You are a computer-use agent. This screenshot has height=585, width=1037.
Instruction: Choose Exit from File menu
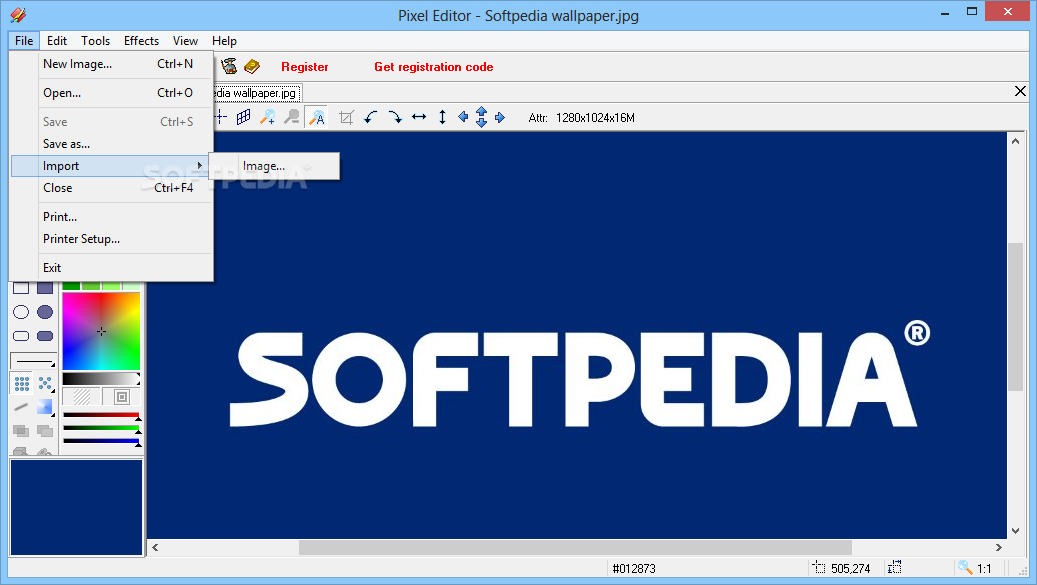(x=112, y=268)
